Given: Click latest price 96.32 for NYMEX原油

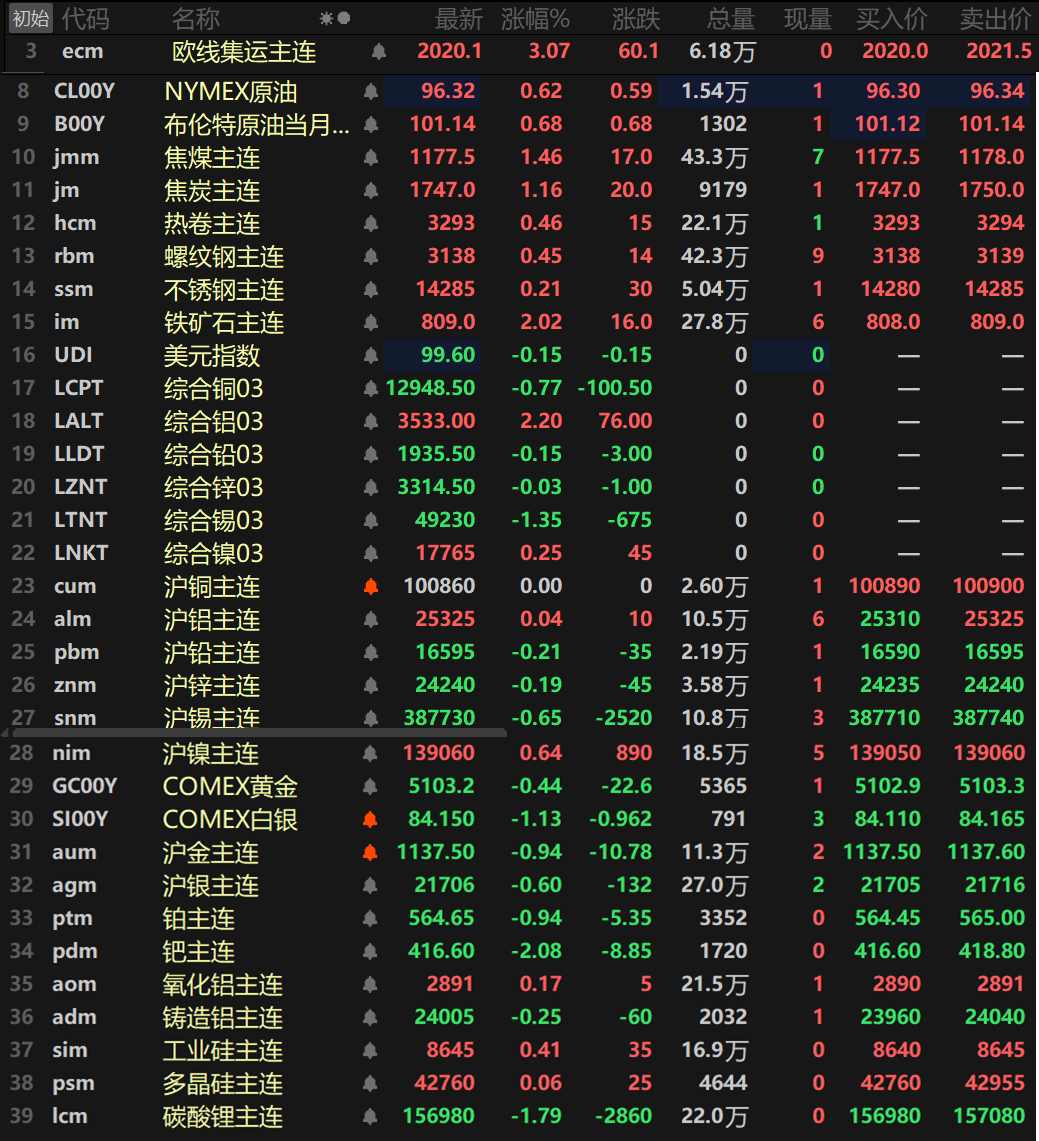Looking at the screenshot, I should tap(448, 91).
